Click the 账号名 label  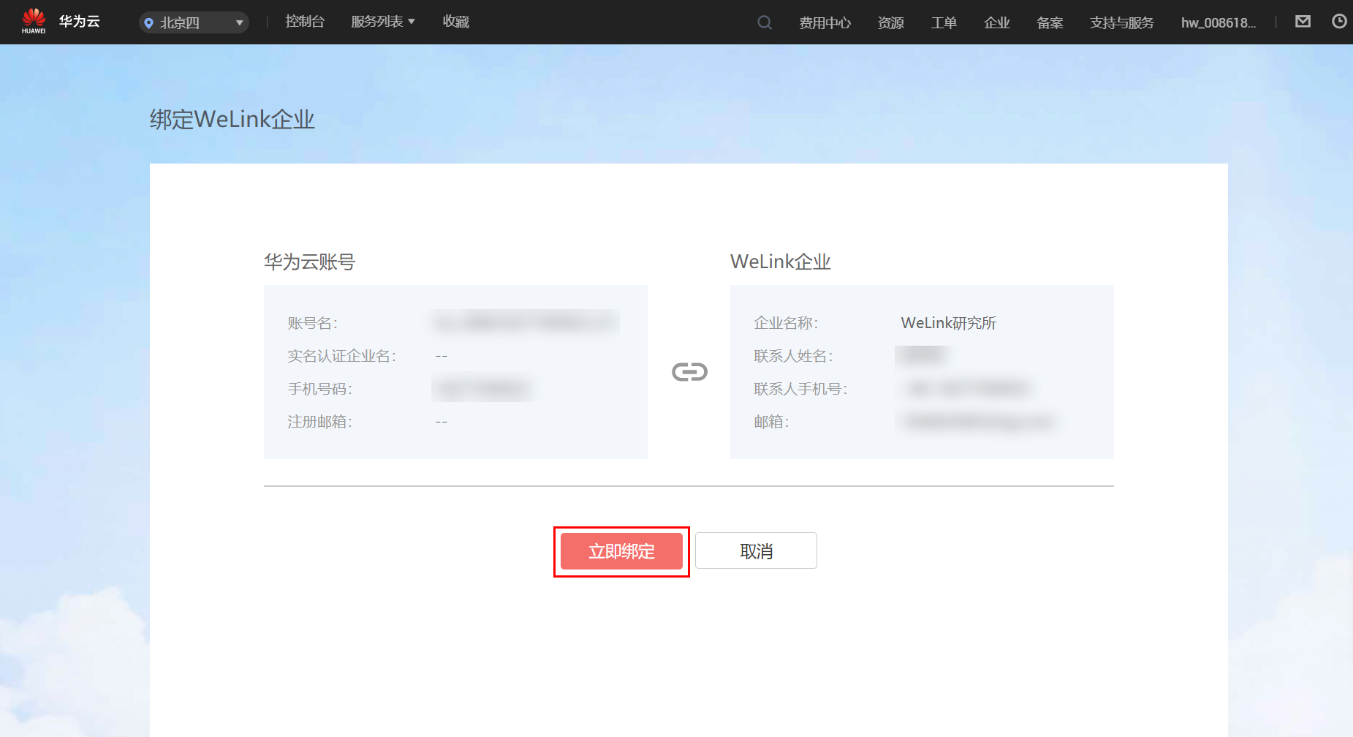tap(313, 323)
